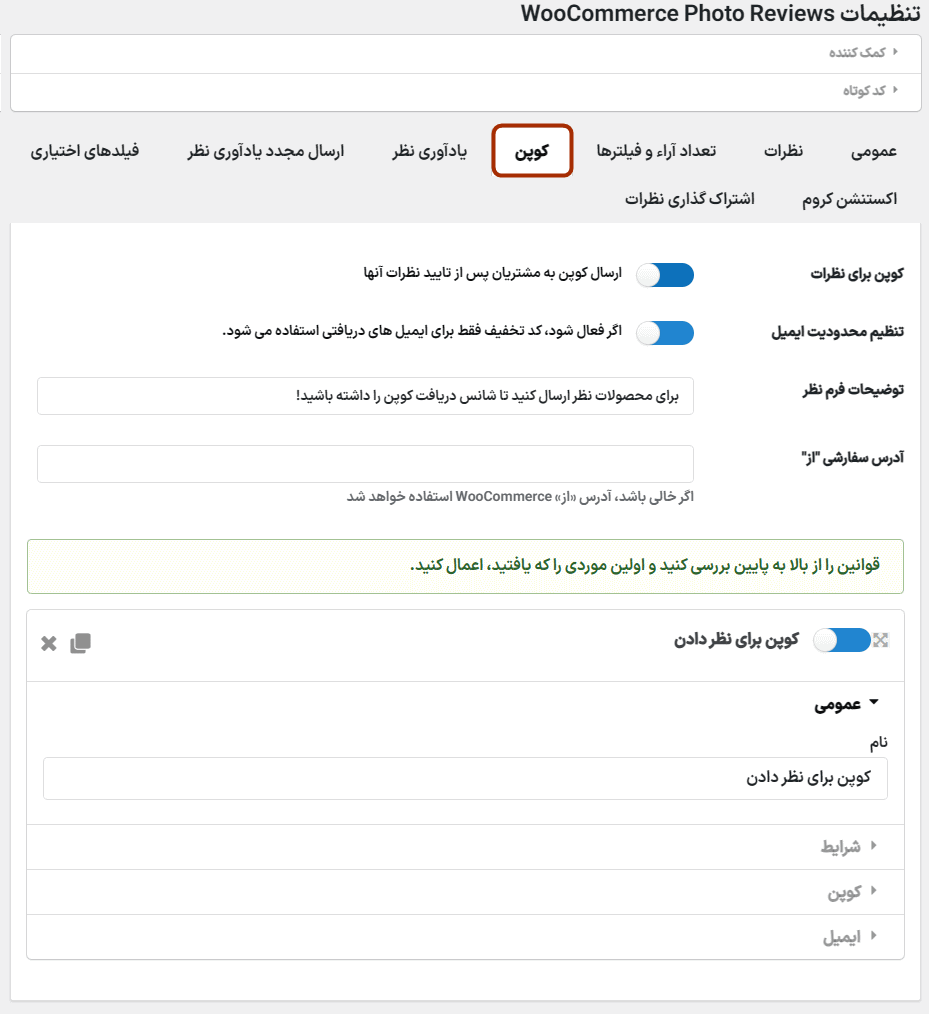Click the duplicate rule icon
Screen dimensions: 929x1014
point(80,643)
